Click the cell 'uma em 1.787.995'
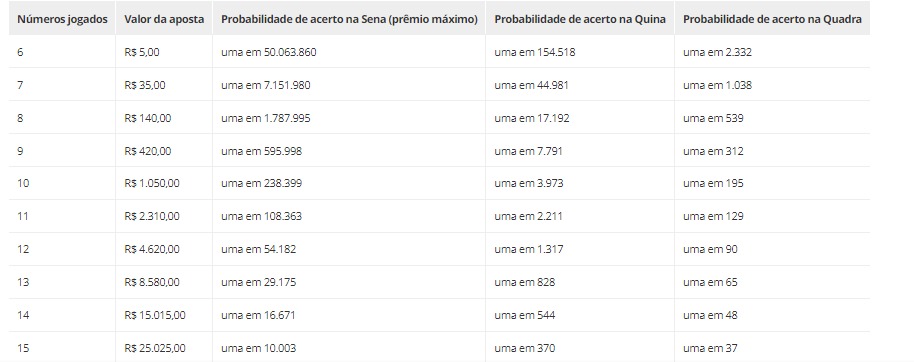The image size is (914, 362). (x=349, y=118)
